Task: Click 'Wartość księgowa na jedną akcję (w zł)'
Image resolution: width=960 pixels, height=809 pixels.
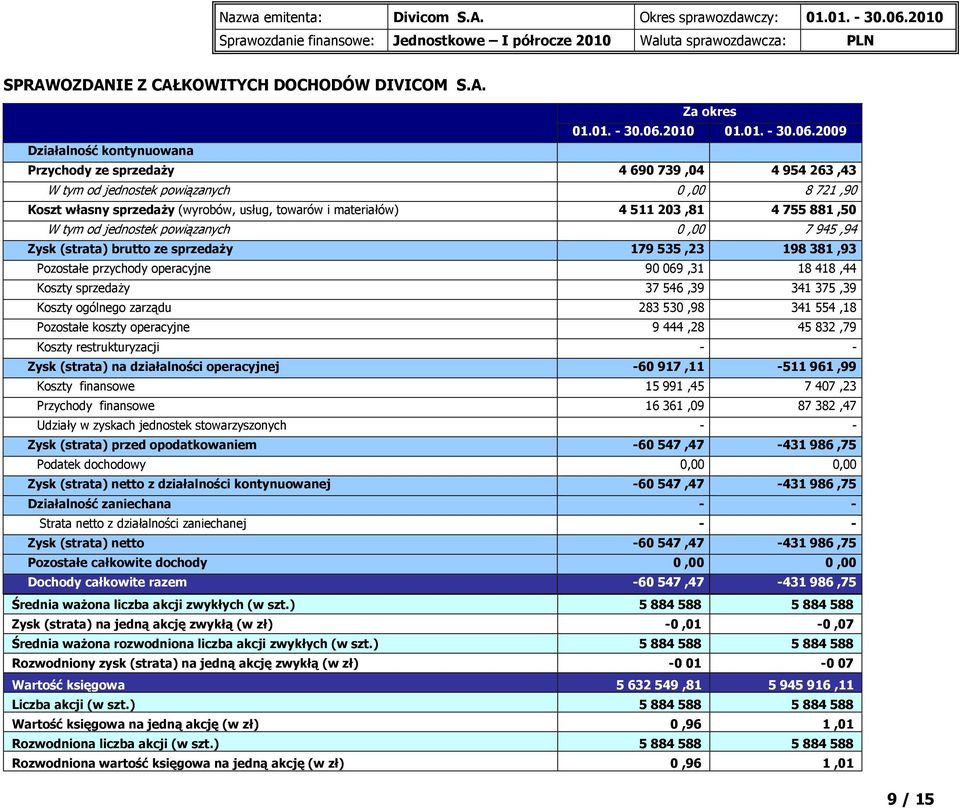Action: pos(135,724)
